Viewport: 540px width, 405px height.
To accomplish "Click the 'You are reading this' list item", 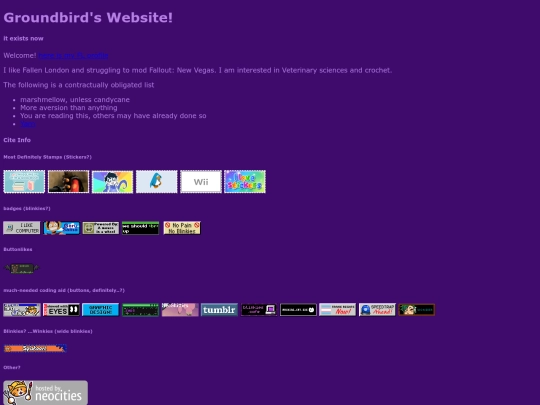I will 113,116.
